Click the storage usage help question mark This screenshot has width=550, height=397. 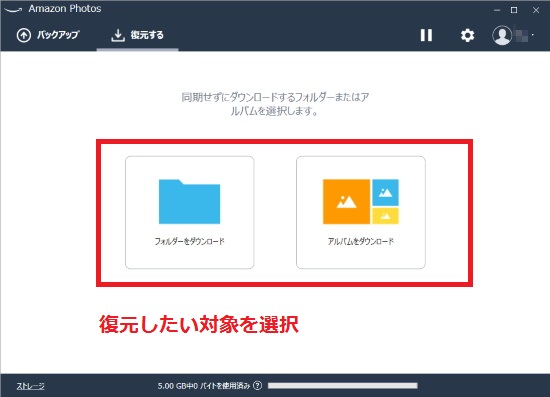click(x=257, y=385)
